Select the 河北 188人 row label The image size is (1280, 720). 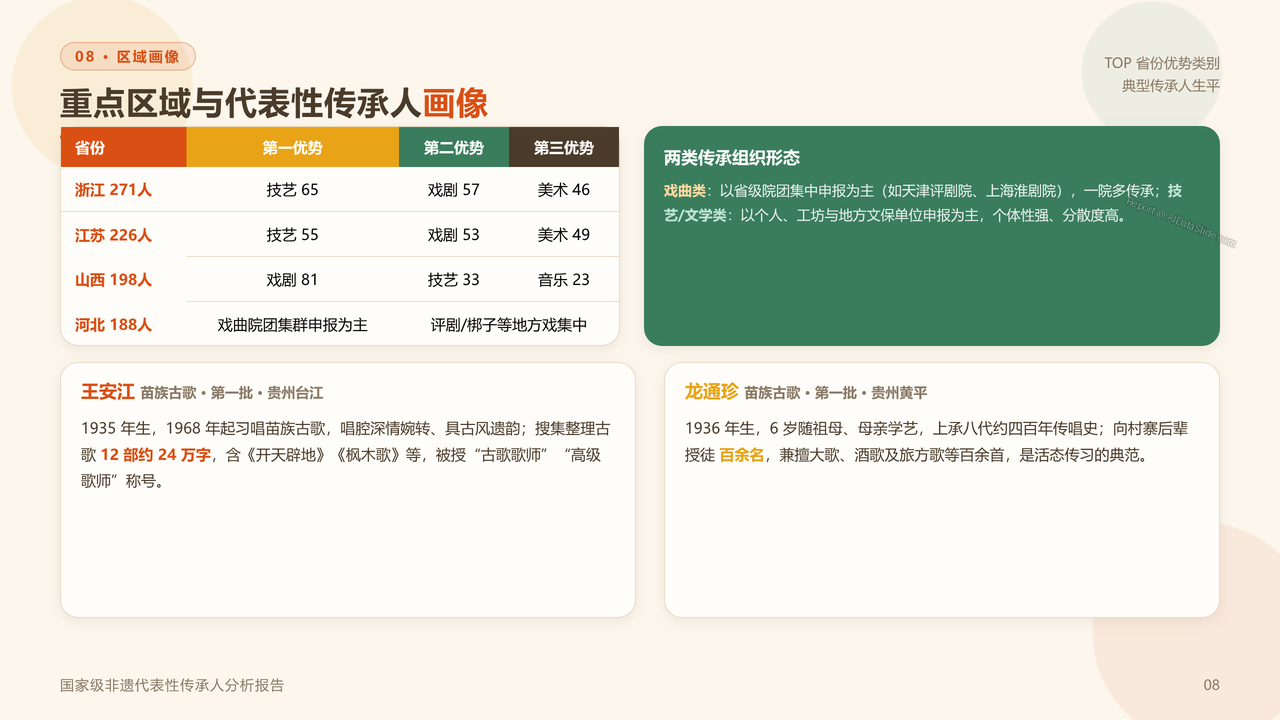click(x=113, y=325)
